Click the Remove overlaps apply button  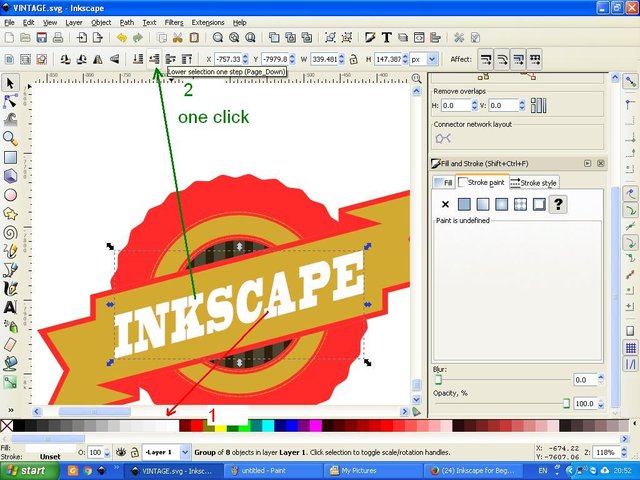click(x=538, y=105)
